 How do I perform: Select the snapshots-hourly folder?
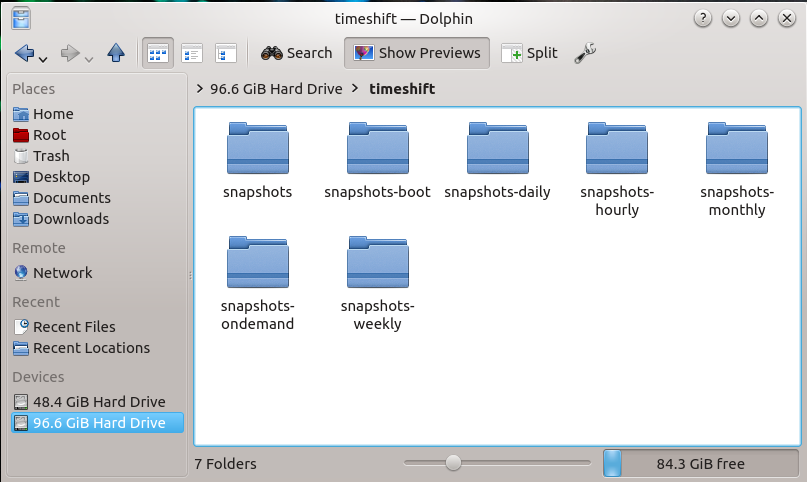point(617,170)
